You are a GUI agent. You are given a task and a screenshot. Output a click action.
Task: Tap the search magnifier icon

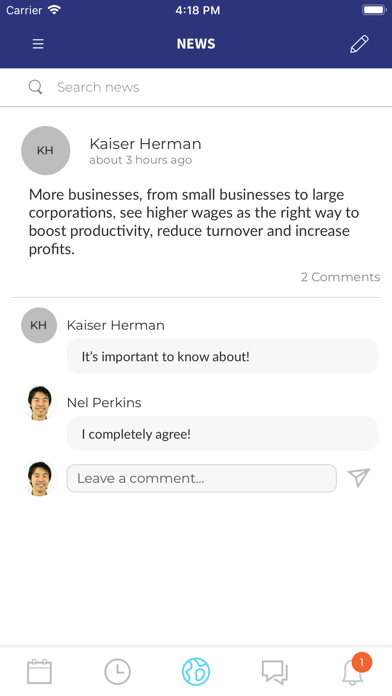pos(36,87)
